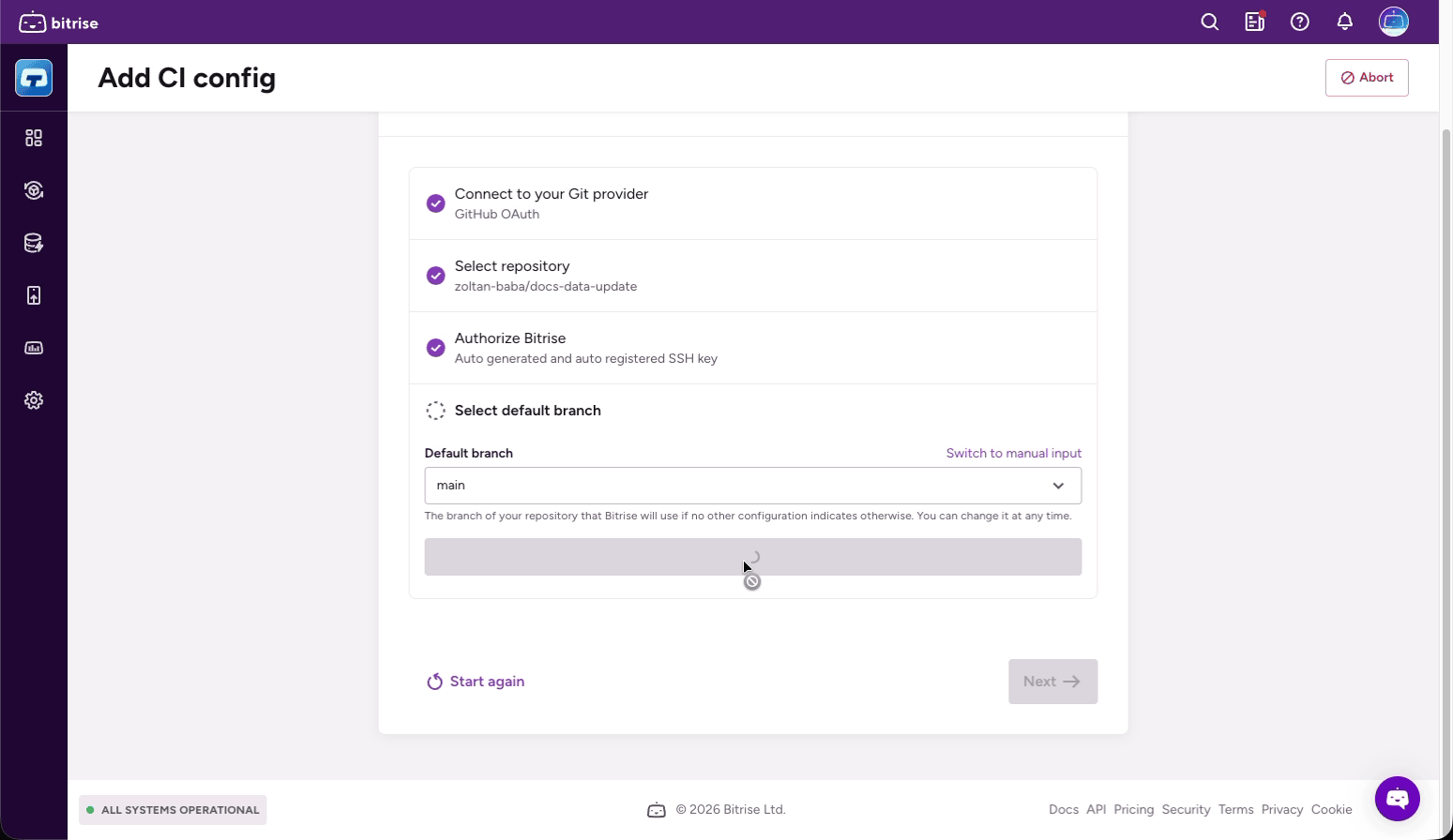Click 'Auto generated and auto registered SSH key' text
Image resolution: width=1453 pixels, height=840 pixels.
point(586,359)
